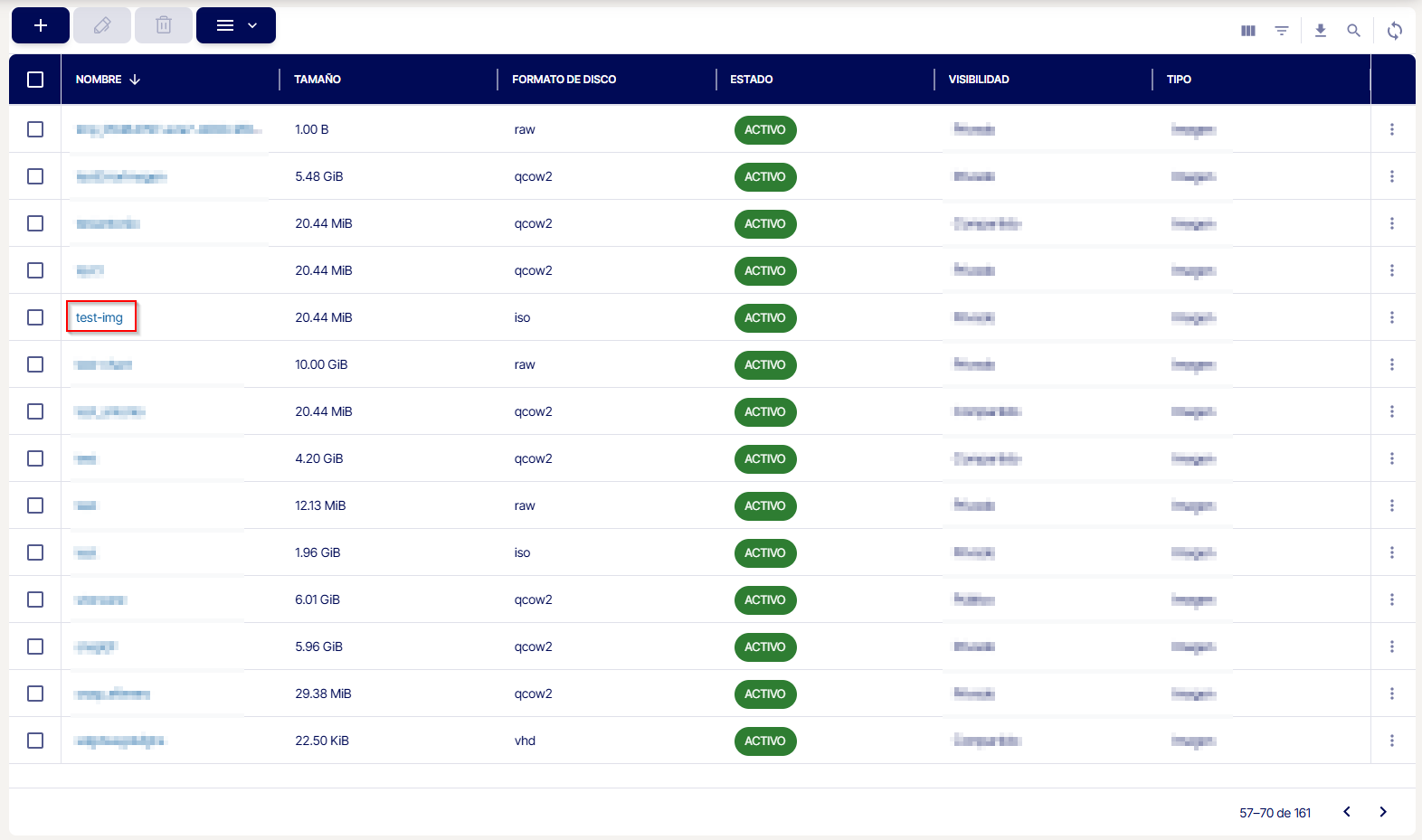1422x840 pixels.
Task: Check the 1.00 B row checkbox
Action: (35, 129)
